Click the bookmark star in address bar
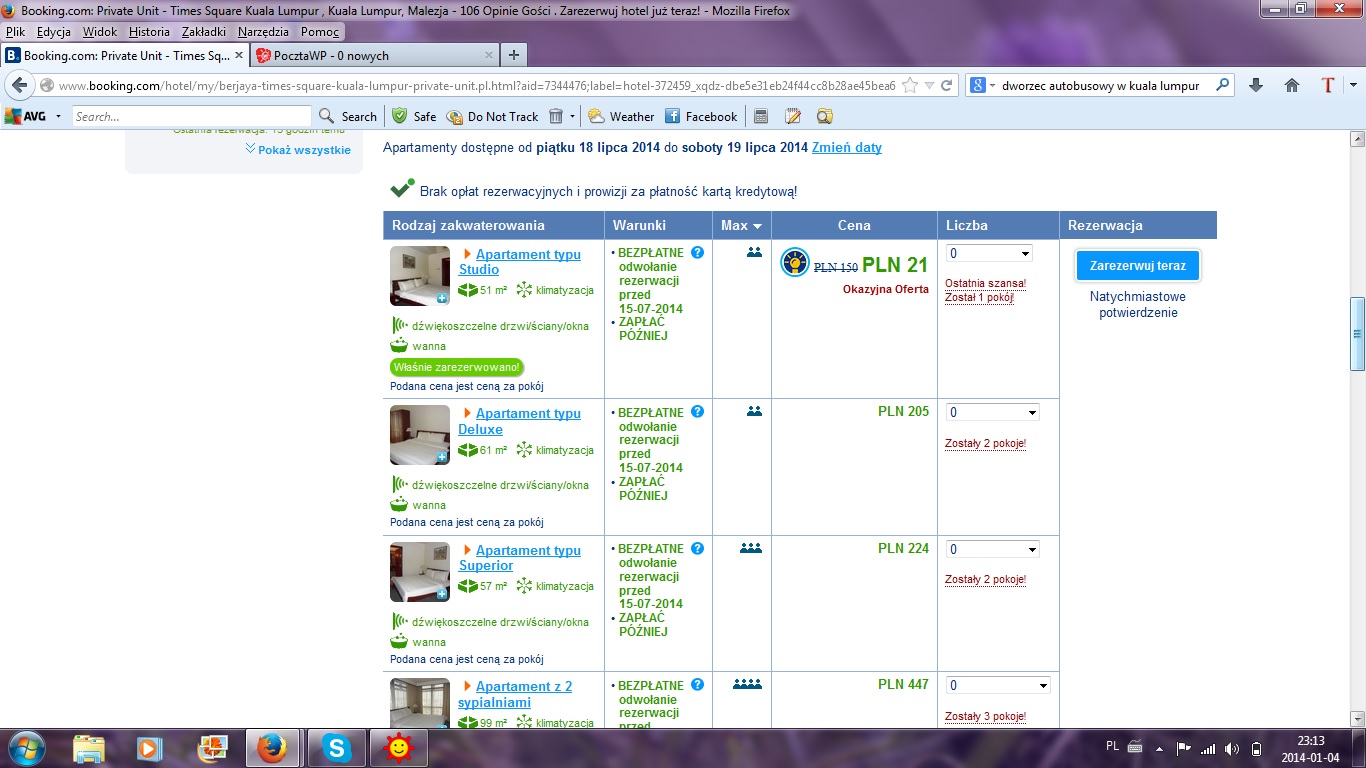1366x768 pixels. click(910, 85)
